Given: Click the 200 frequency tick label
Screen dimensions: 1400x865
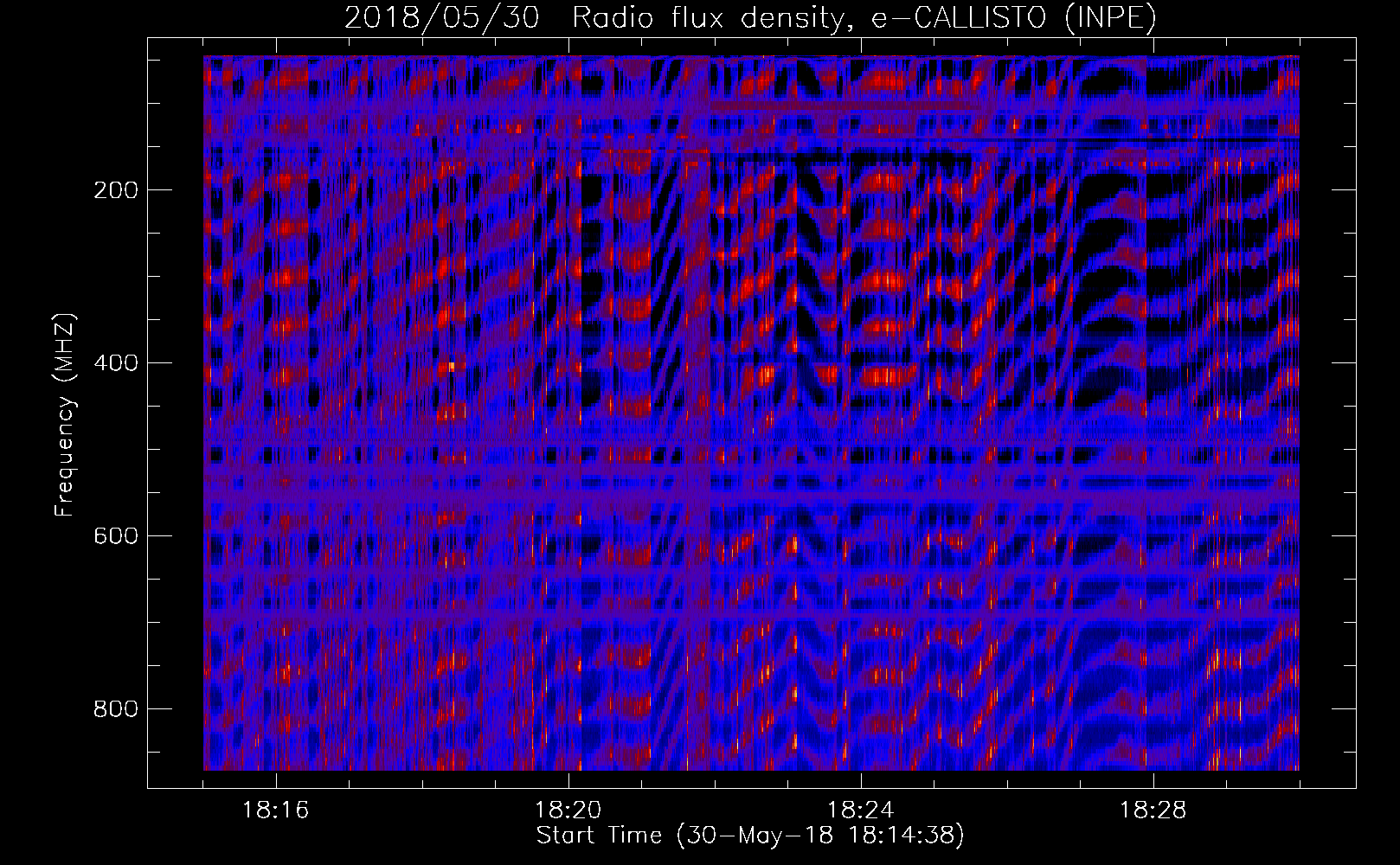Looking at the screenshot, I should coord(115,190).
